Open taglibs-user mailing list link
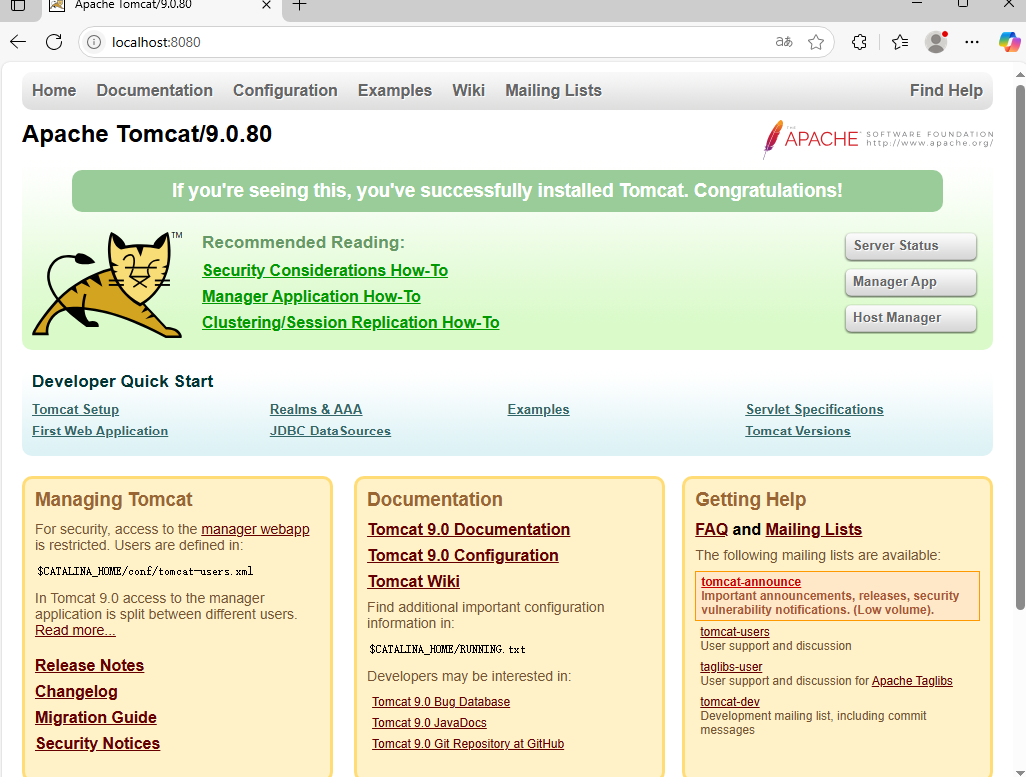 [x=732, y=667]
